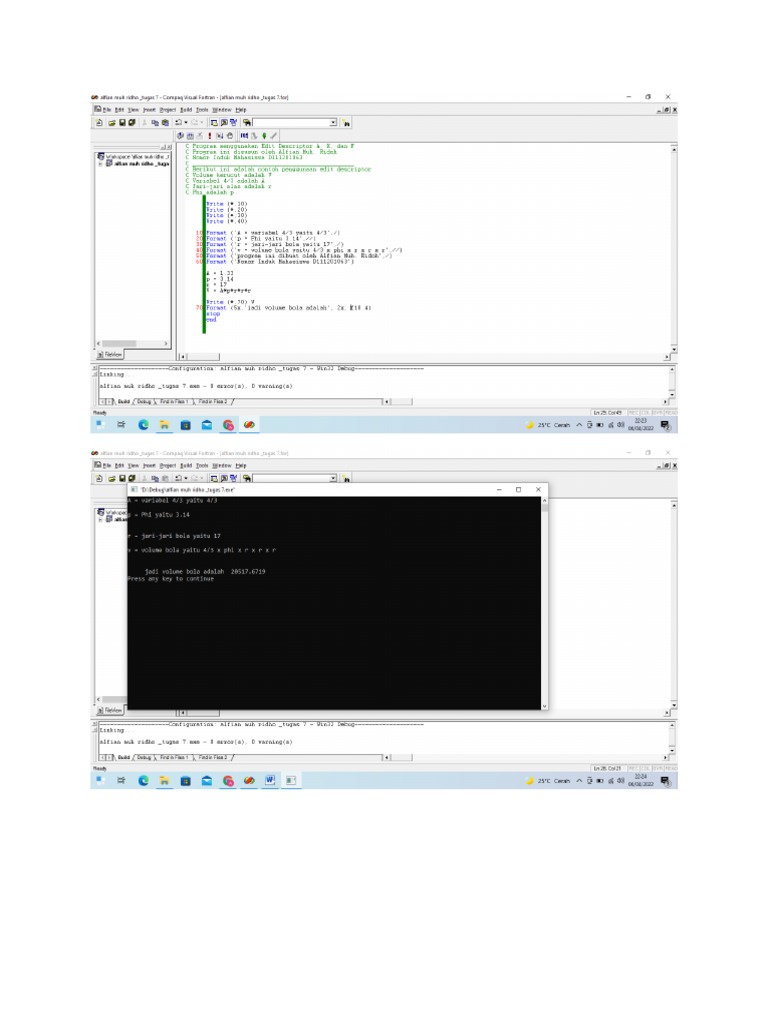This screenshot has height=1024, width=768.
Task: Open Window menu in code-editor screenshot
Action: (222, 110)
